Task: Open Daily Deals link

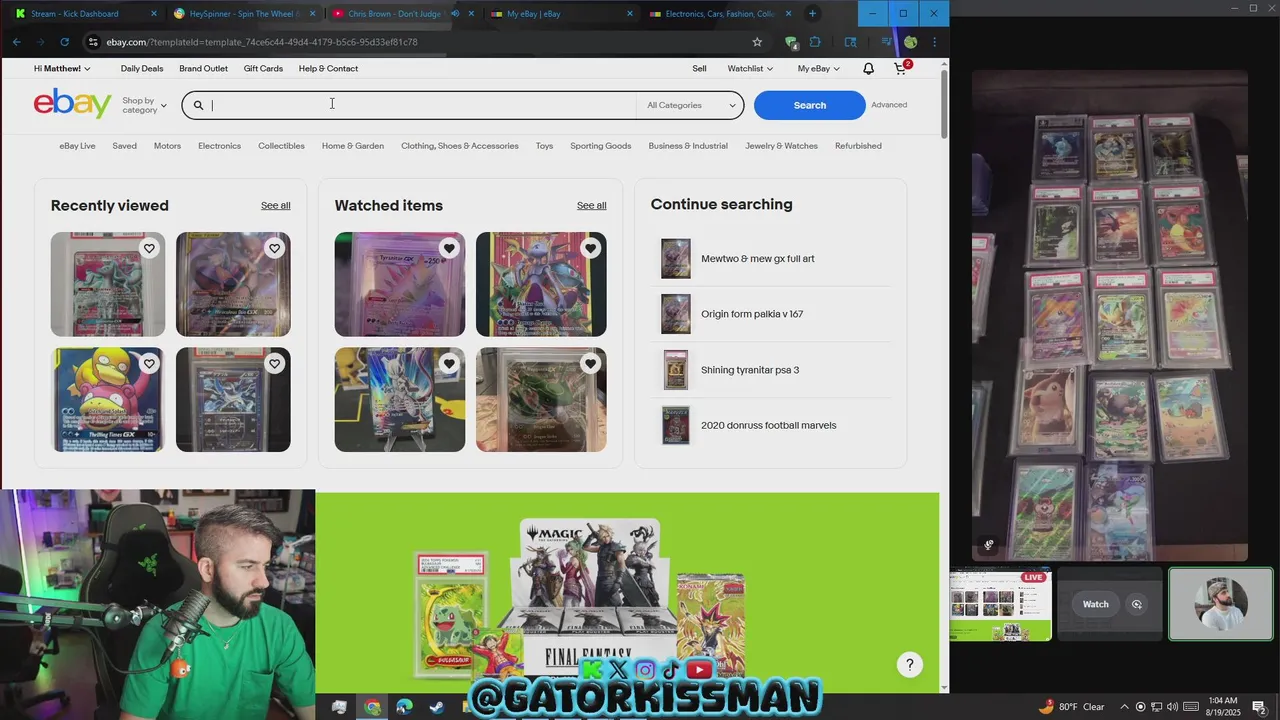Action: coord(142,69)
